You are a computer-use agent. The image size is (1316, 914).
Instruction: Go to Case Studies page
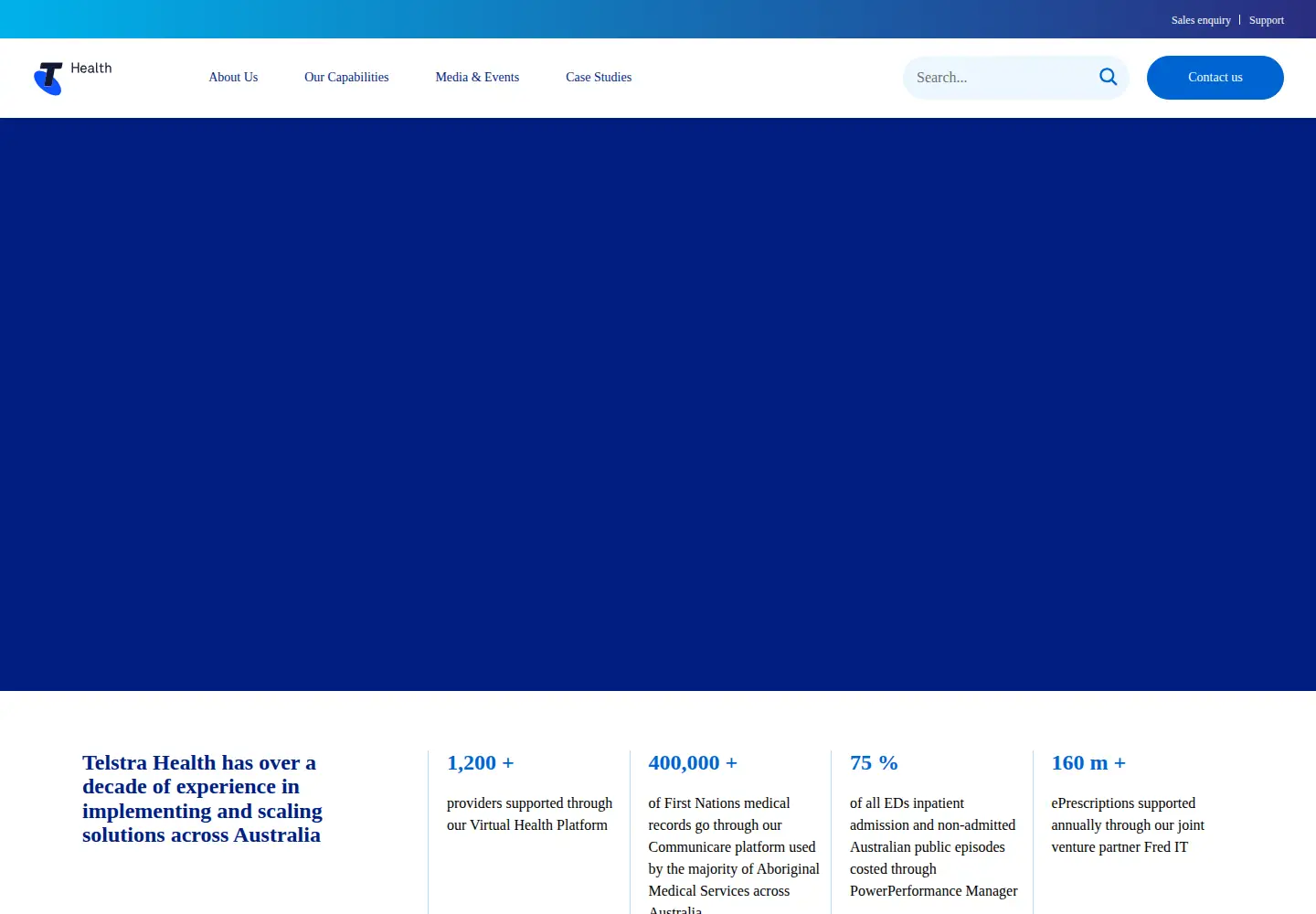tap(599, 78)
